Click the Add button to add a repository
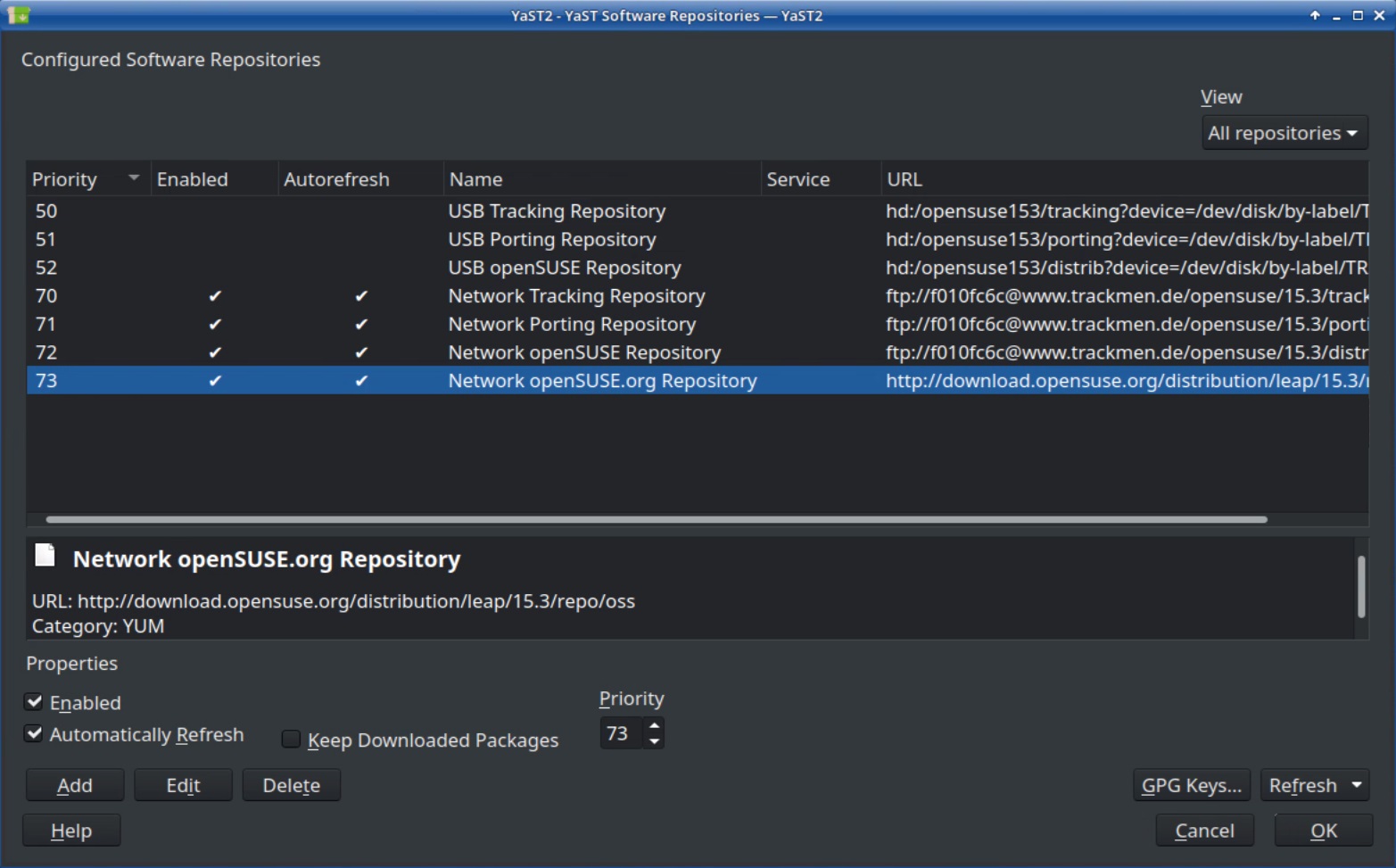The width and height of the screenshot is (1396, 868). (74, 785)
